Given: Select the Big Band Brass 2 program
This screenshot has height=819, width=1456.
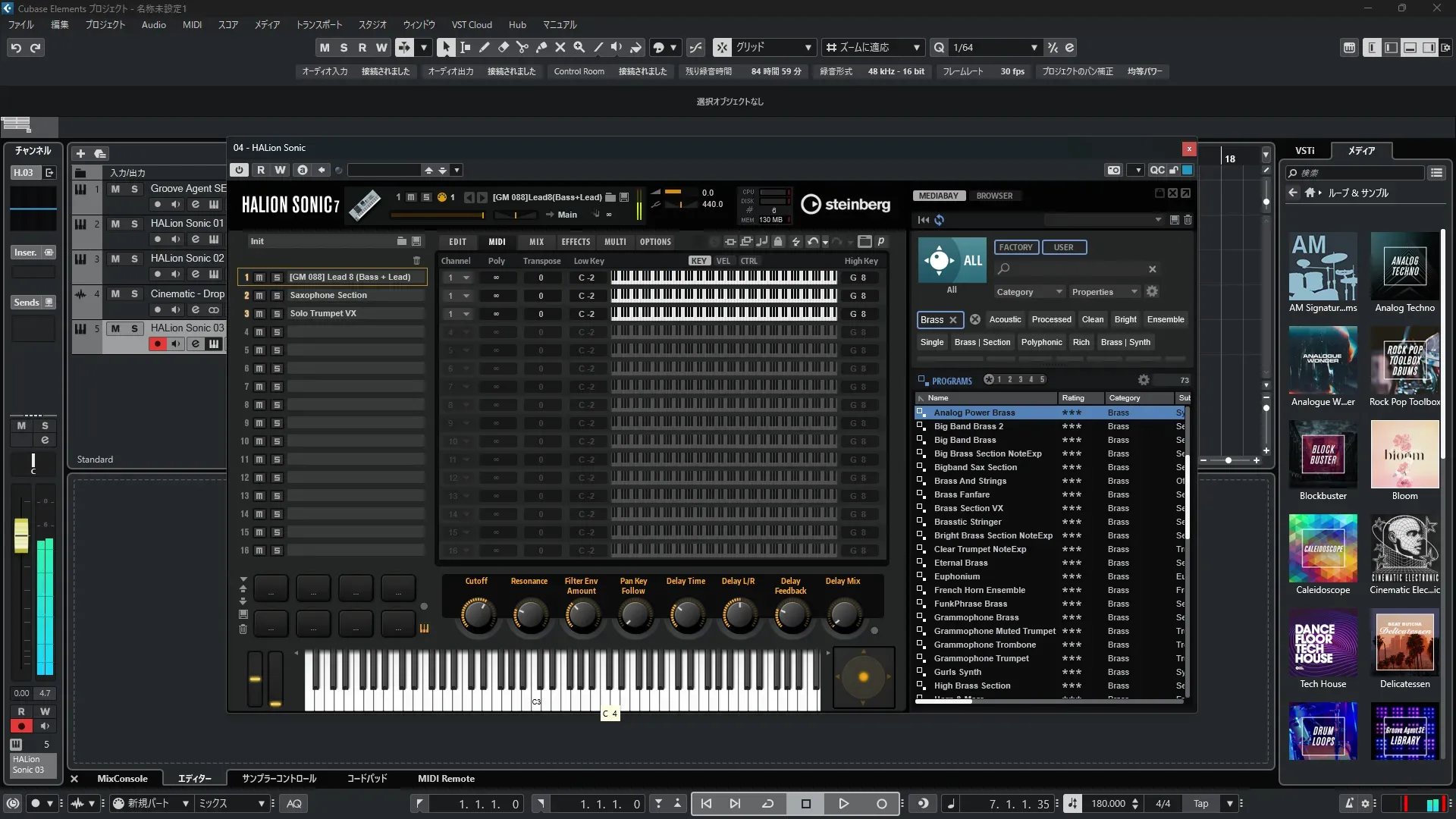Looking at the screenshot, I should (x=968, y=426).
